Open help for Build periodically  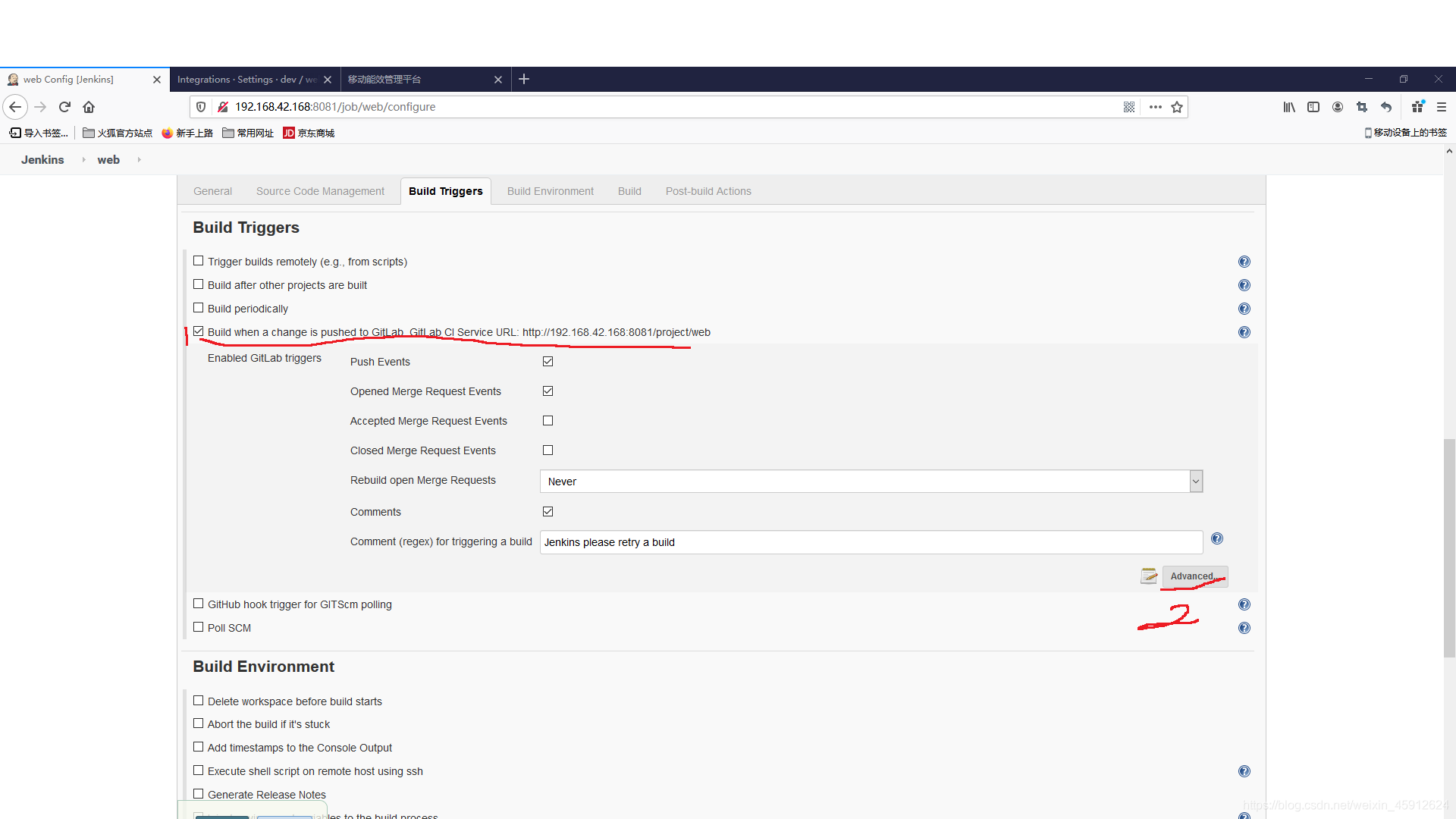click(x=1244, y=309)
